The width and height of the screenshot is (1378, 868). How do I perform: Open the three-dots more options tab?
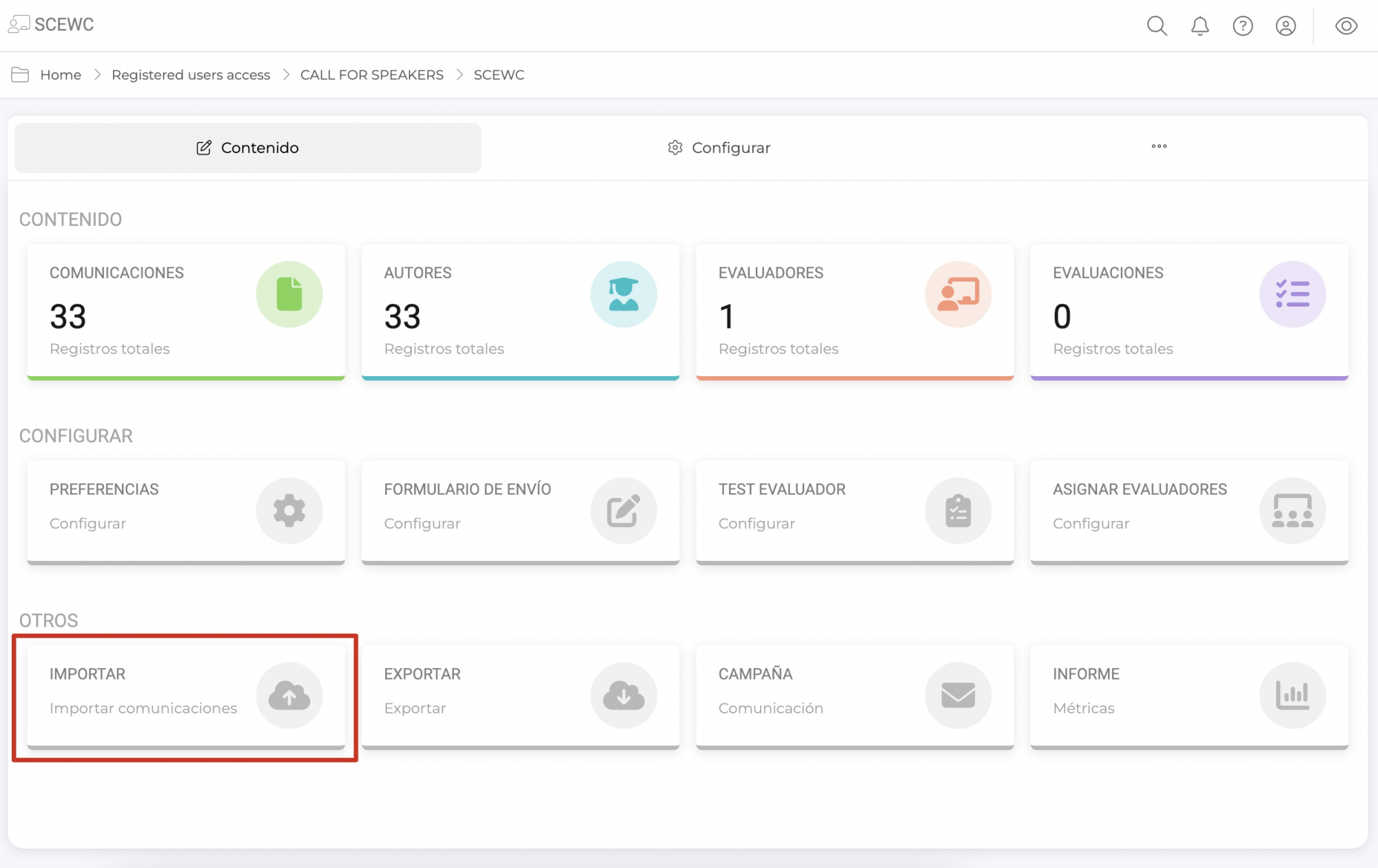[1159, 146]
